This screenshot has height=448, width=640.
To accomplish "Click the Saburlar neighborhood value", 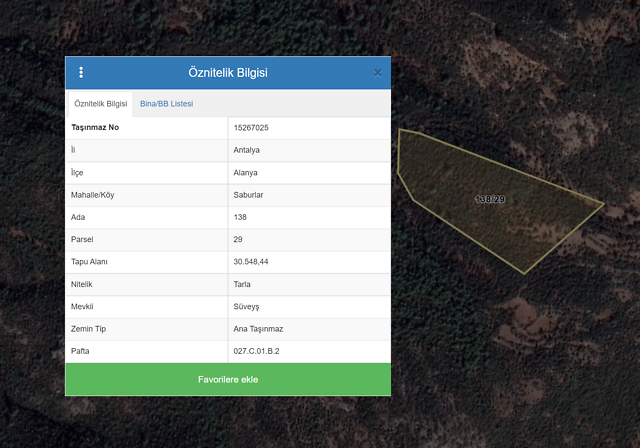I will click(248, 195).
